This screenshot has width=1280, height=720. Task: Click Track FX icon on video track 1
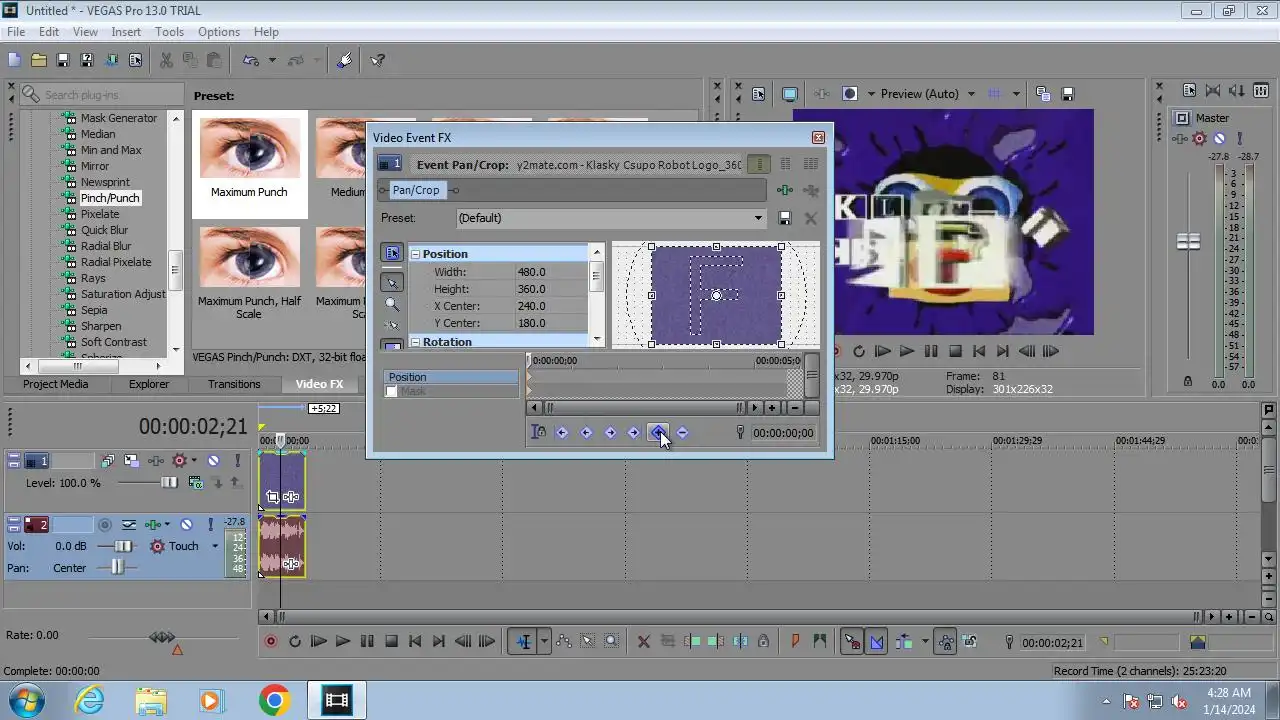coord(155,461)
